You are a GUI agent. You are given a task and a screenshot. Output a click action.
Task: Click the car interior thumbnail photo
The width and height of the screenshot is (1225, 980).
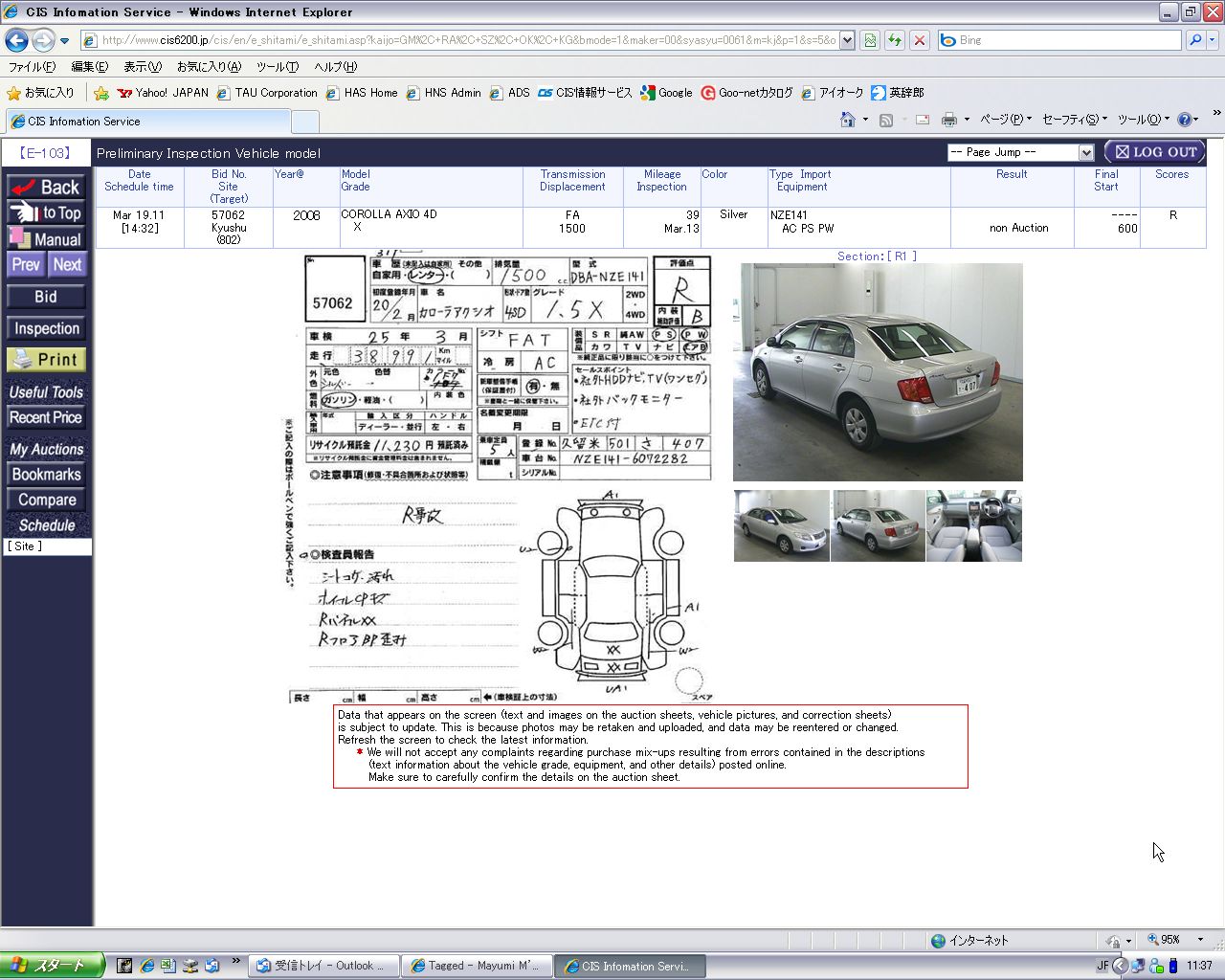[x=974, y=525]
